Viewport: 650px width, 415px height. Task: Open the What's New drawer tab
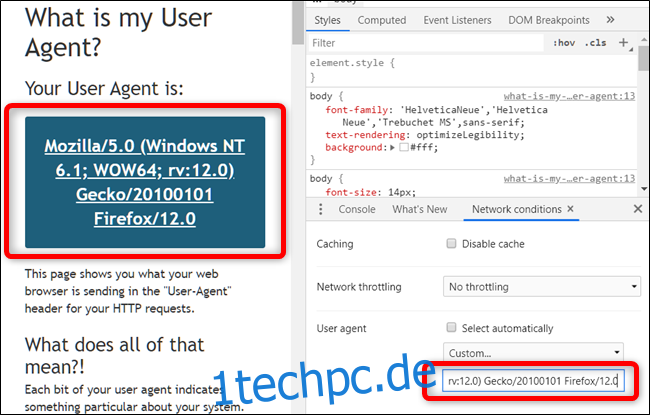pyautogui.click(x=420, y=209)
